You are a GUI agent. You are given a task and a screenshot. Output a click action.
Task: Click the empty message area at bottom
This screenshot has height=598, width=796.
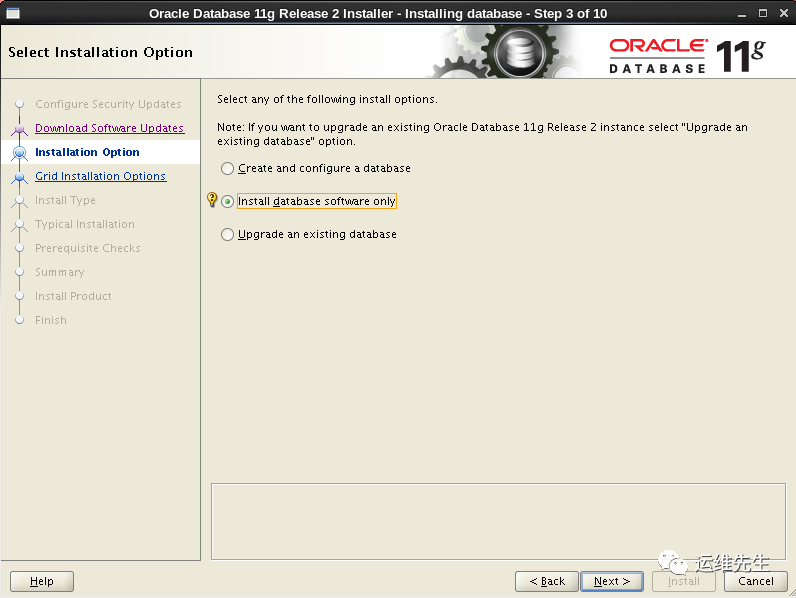pyautogui.click(x=498, y=521)
